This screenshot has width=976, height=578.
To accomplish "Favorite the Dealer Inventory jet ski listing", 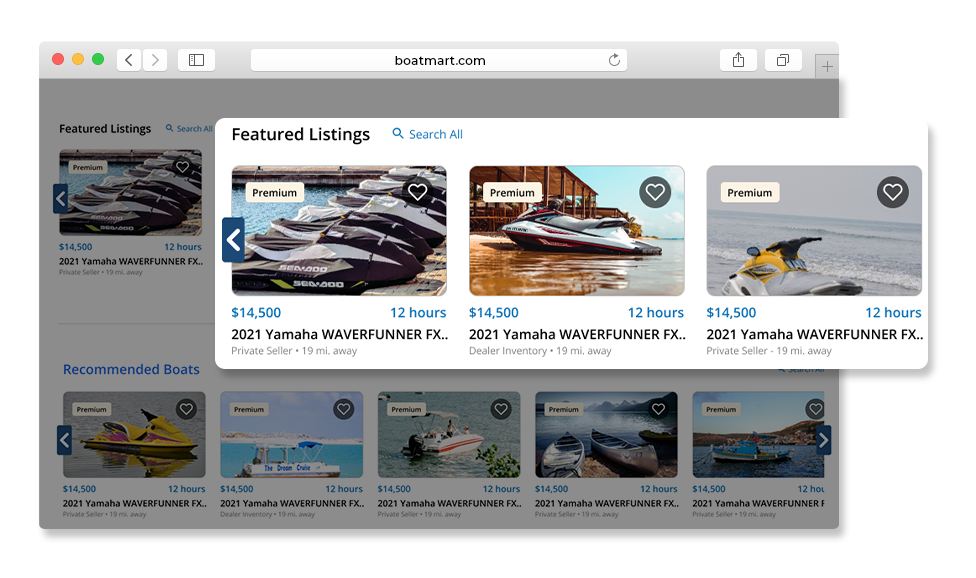I will (x=655, y=192).
